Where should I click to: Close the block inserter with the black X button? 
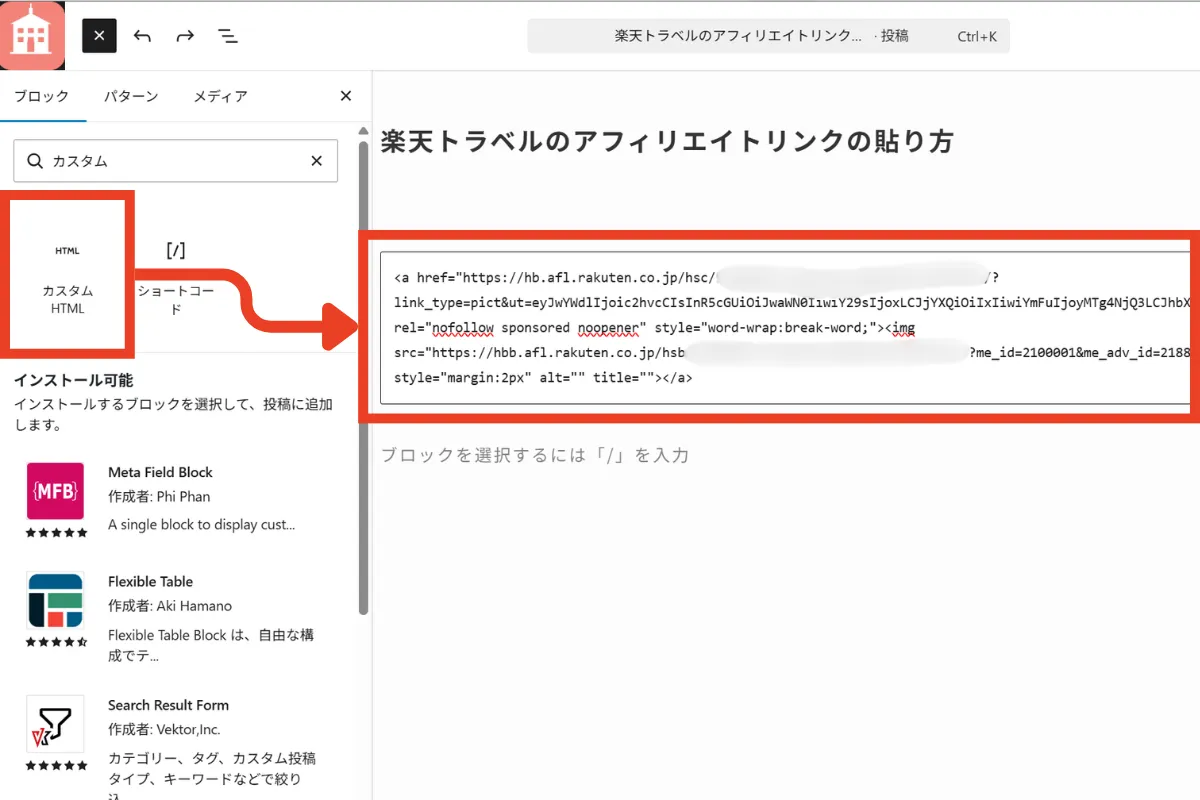(99, 36)
